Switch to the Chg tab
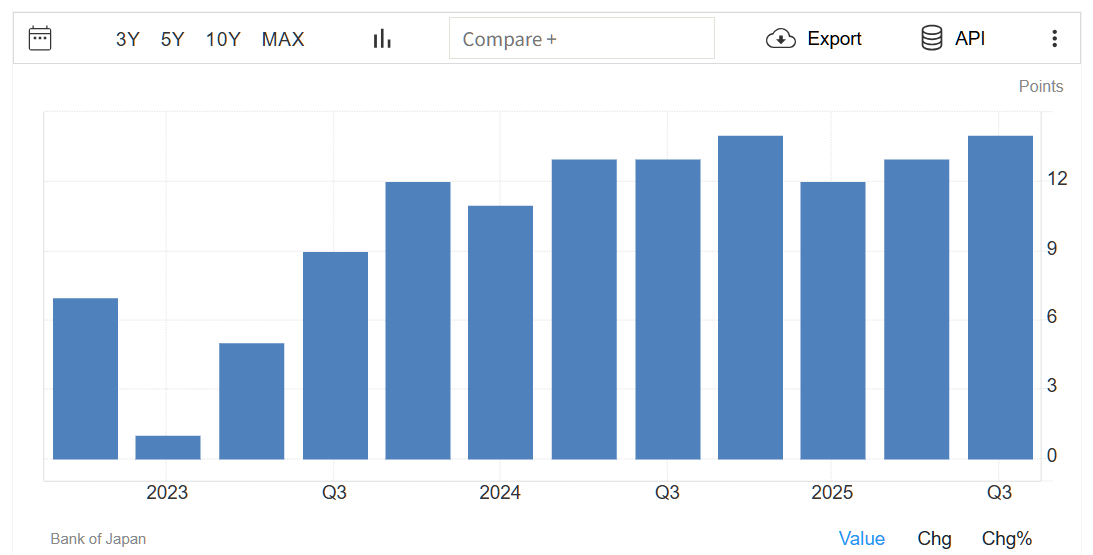 (x=934, y=539)
